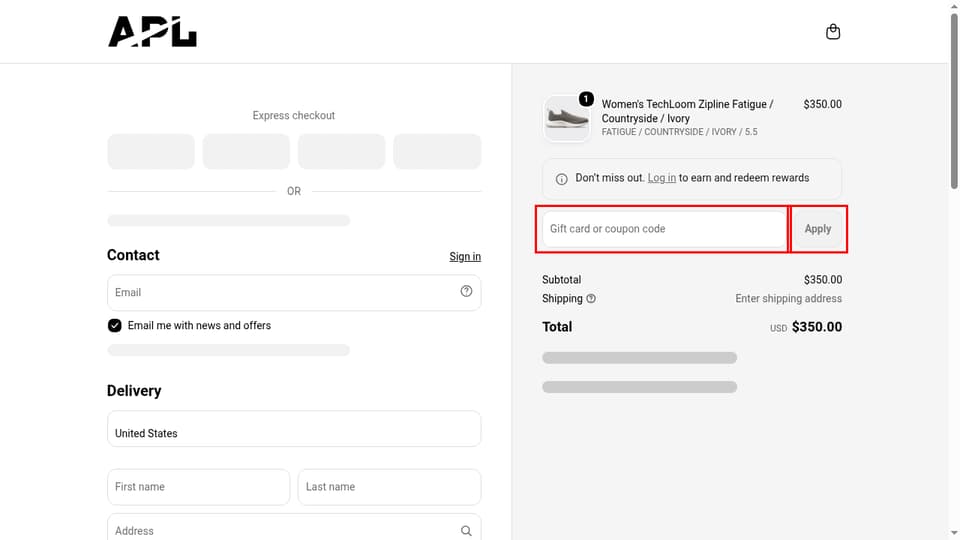Click the Contact section heading
Image resolution: width=960 pixels, height=540 pixels.
pos(133,255)
